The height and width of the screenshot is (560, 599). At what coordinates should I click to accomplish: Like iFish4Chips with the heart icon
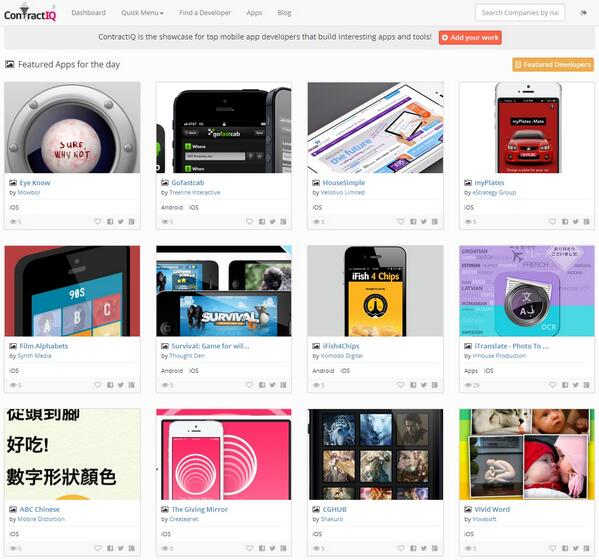tap(401, 385)
